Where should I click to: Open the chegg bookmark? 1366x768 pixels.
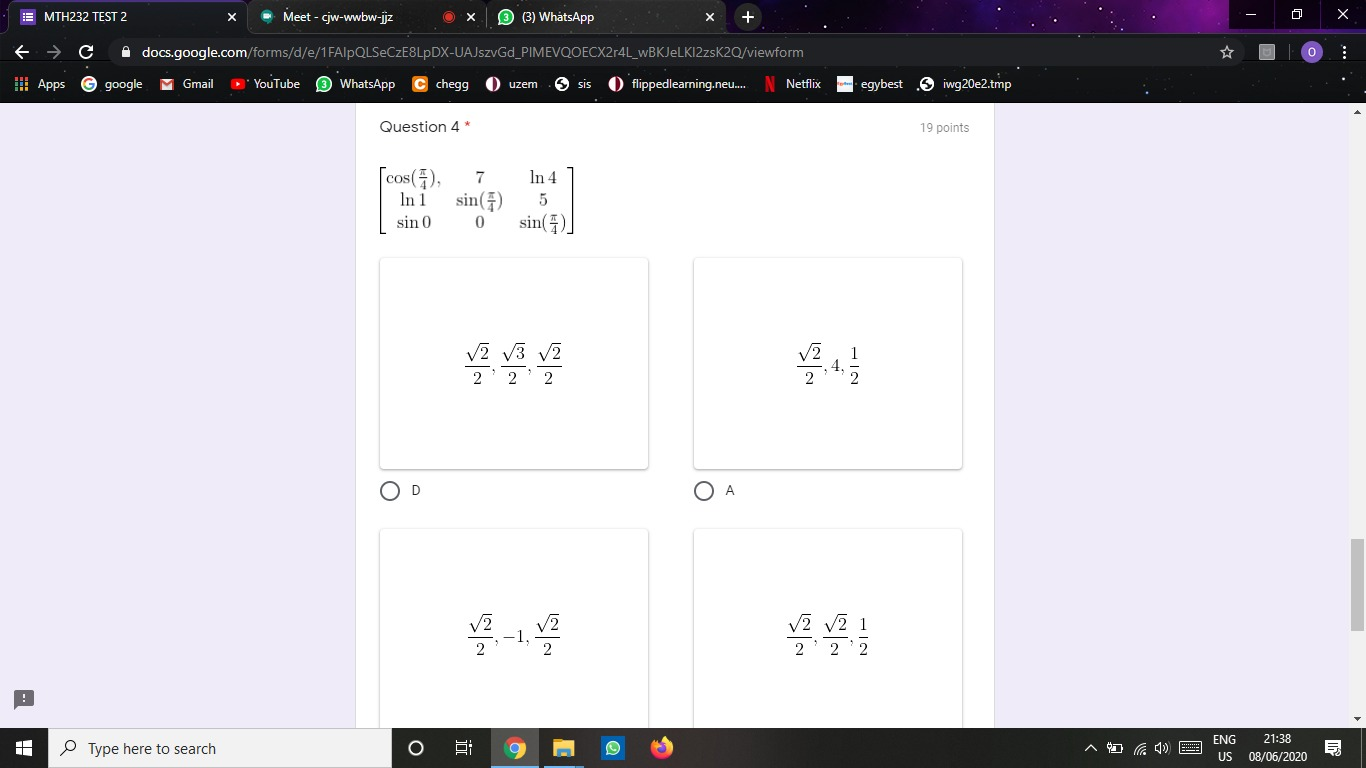[x=441, y=84]
